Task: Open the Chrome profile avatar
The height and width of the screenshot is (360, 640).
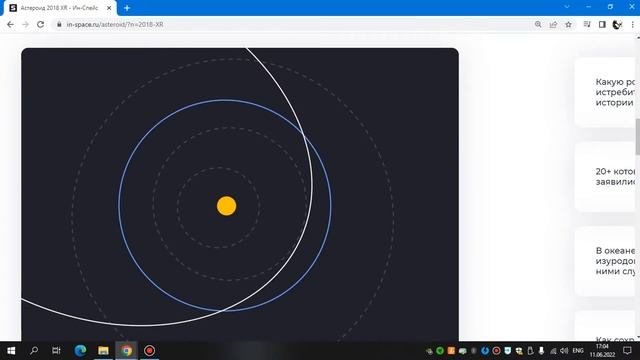Action: [x=617, y=24]
